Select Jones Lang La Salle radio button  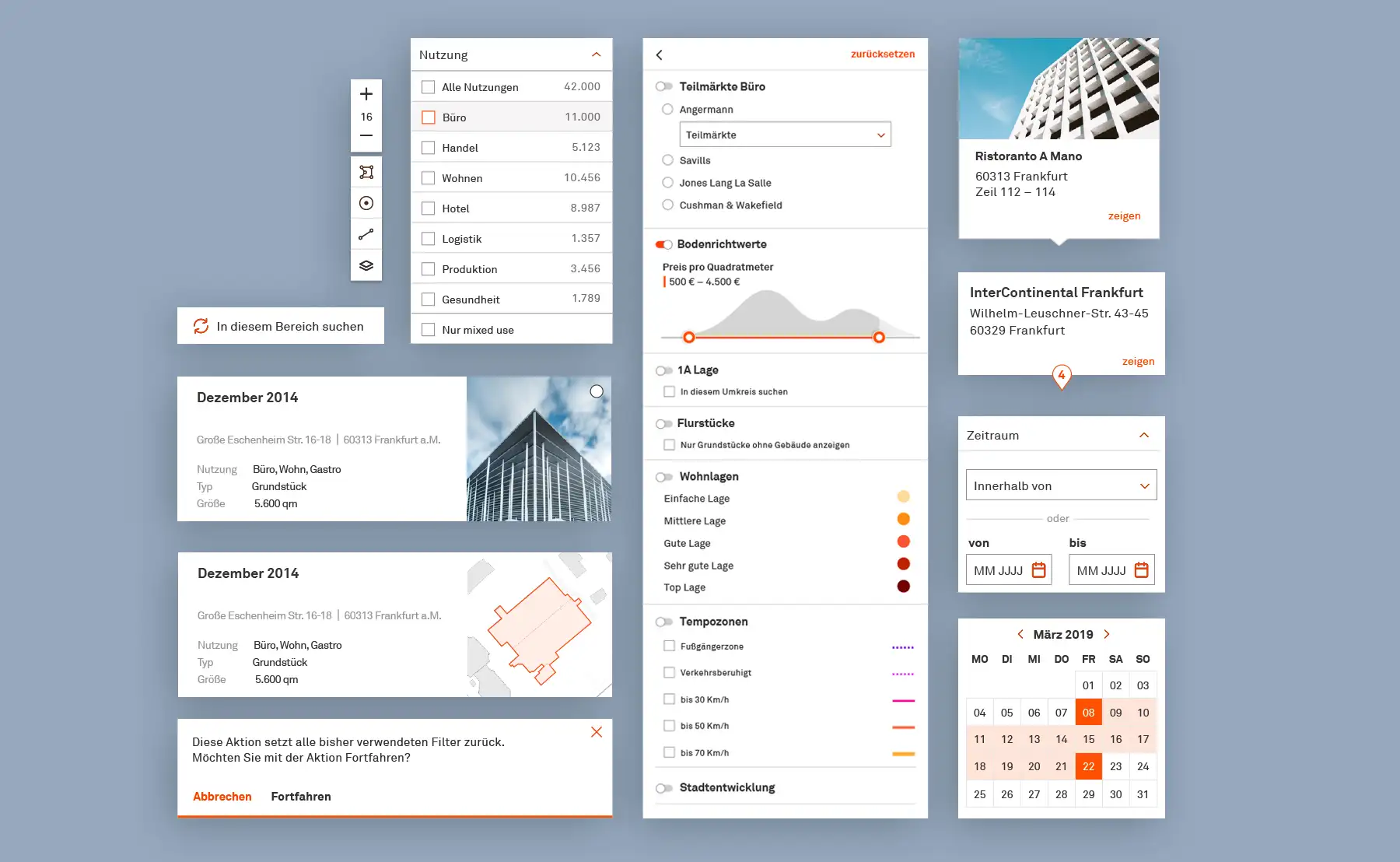[x=667, y=182]
